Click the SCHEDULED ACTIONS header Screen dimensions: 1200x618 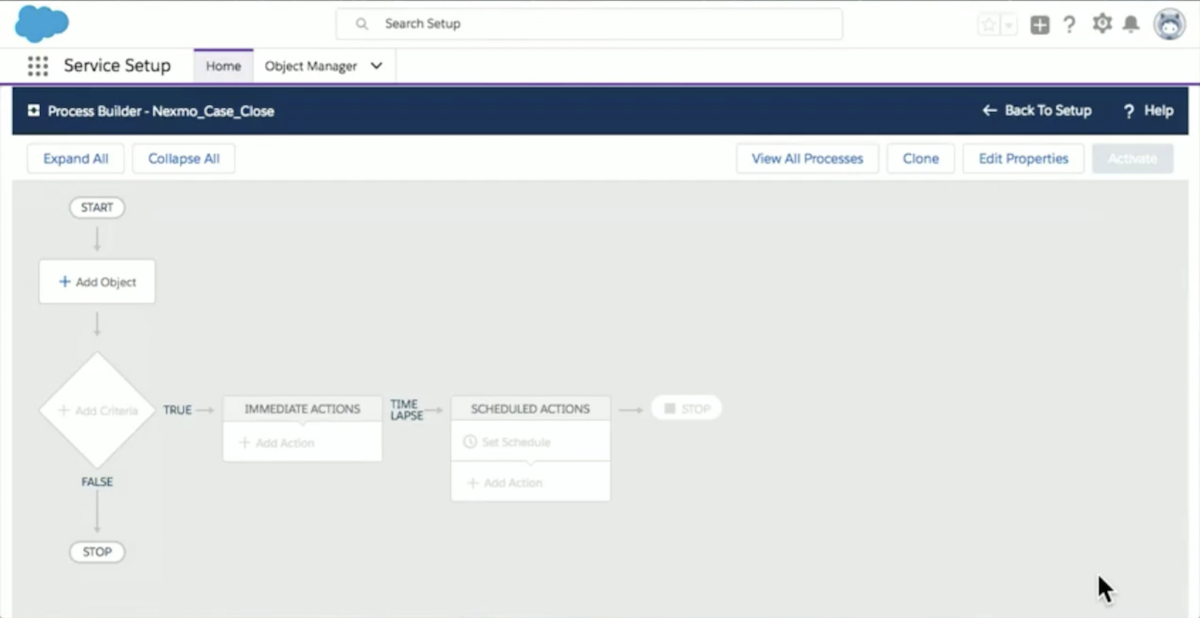pyautogui.click(x=530, y=409)
